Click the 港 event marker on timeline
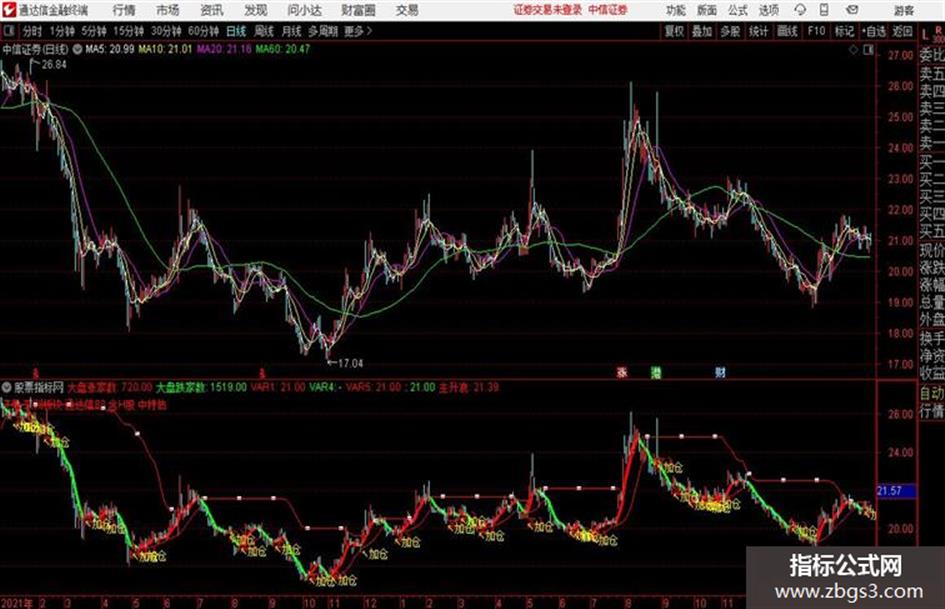The height and width of the screenshot is (609, 945). pyautogui.click(x=656, y=372)
